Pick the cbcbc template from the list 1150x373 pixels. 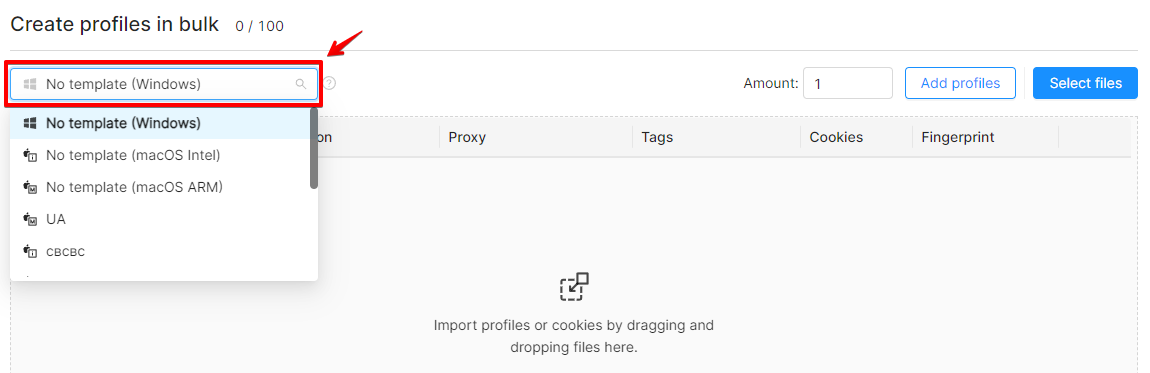point(160,251)
